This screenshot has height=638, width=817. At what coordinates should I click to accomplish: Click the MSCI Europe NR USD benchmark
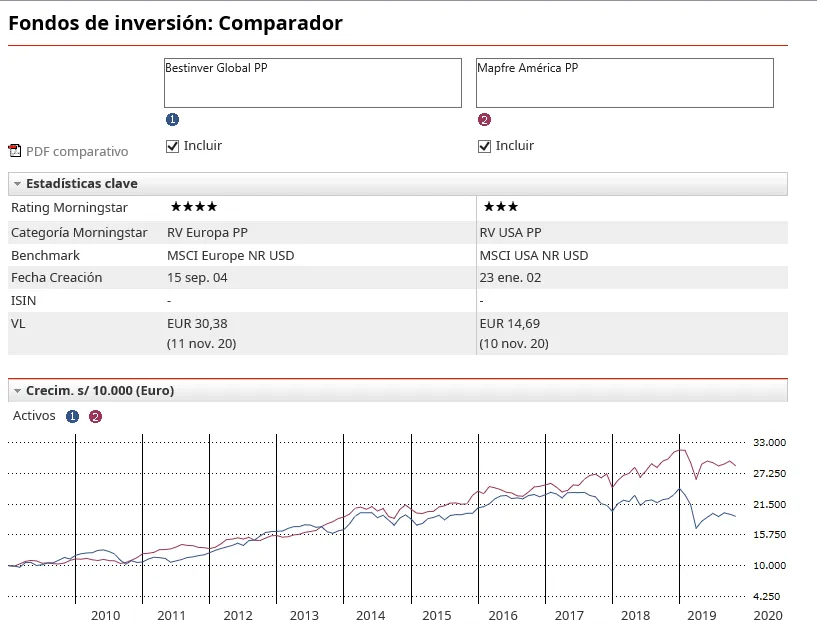pos(230,255)
